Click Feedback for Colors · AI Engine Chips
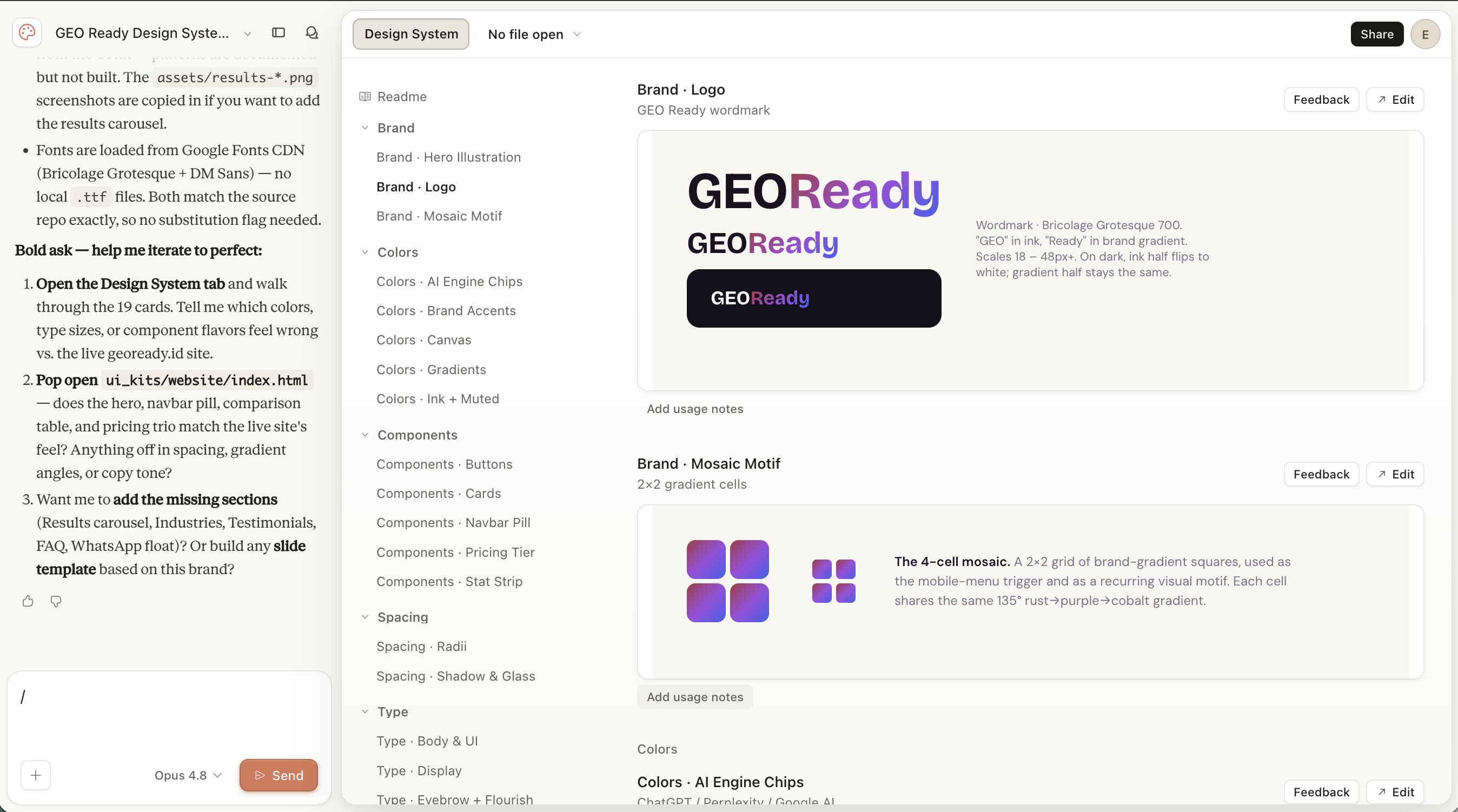This screenshot has width=1458, height=812. tap(1321, 792)
